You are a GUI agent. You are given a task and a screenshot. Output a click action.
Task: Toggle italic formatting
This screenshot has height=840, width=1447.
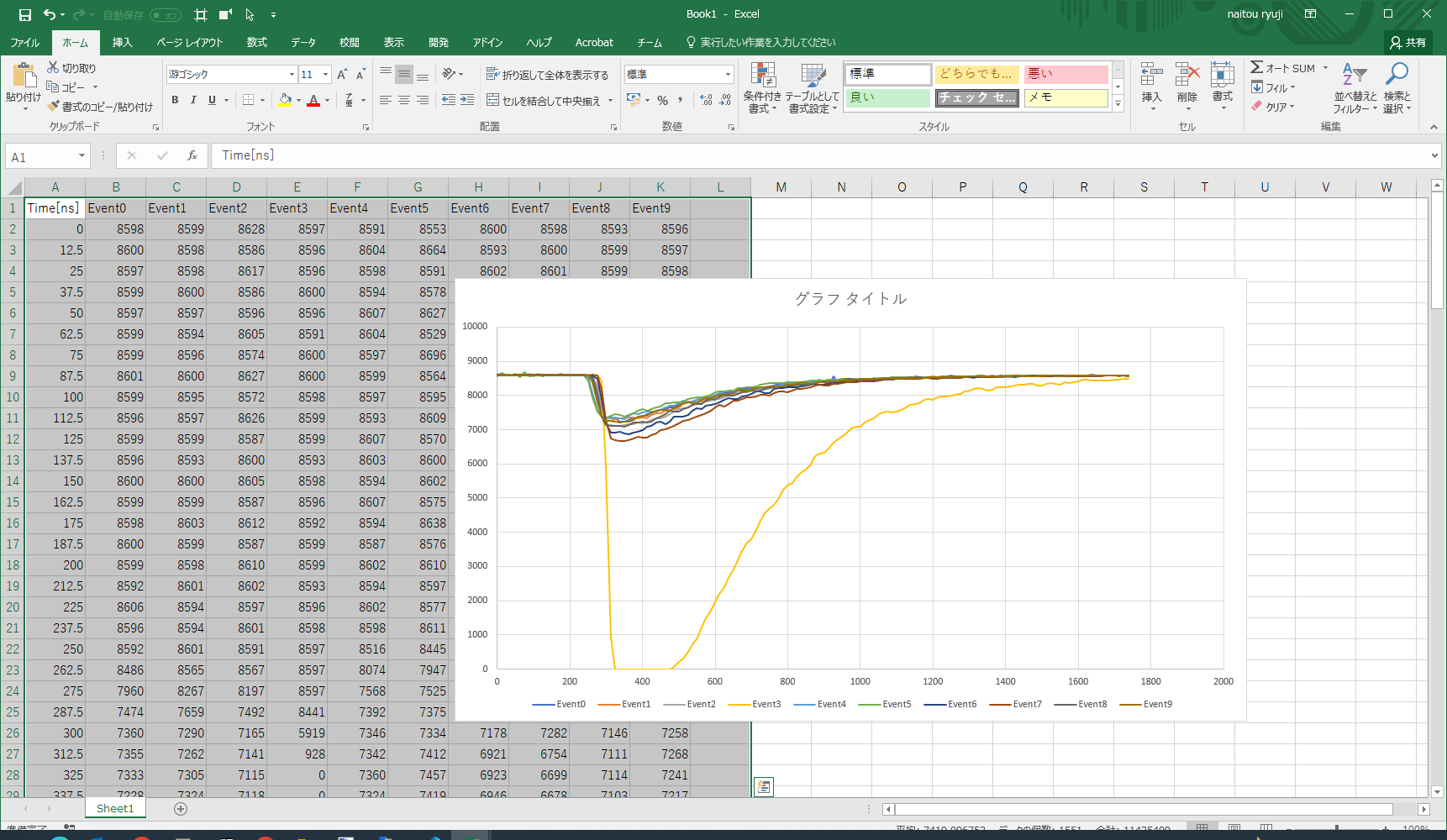pos(193,100)
